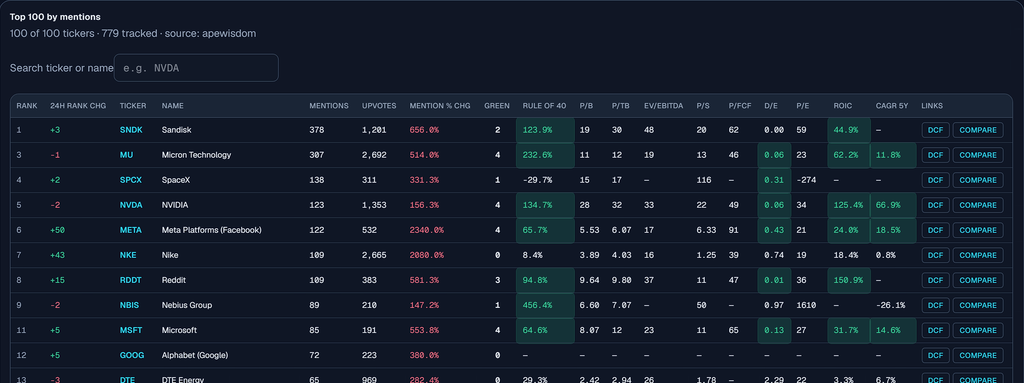Sort by MENTION % CHG column header
The height and width of the screenshot is (383, 1024).
[440, 106]
